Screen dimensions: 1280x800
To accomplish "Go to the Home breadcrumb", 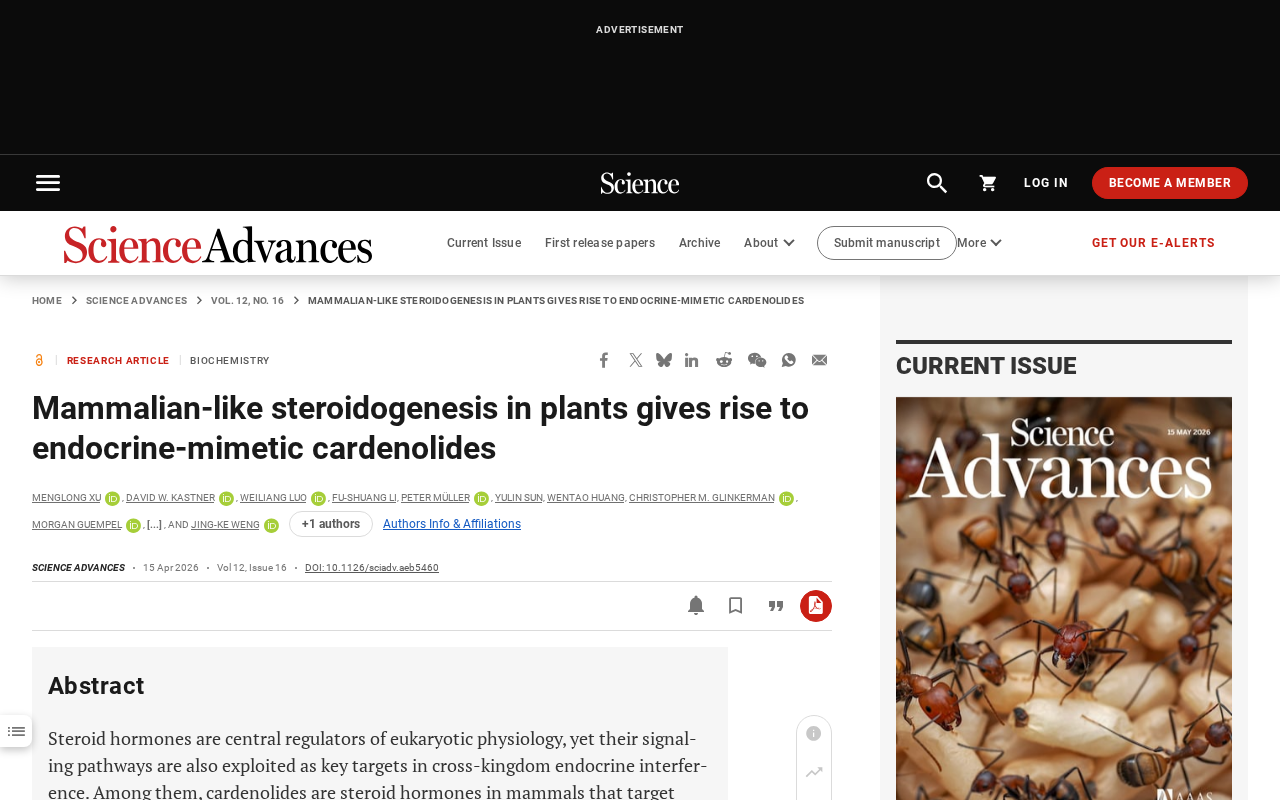I will [x=47, y=301].
